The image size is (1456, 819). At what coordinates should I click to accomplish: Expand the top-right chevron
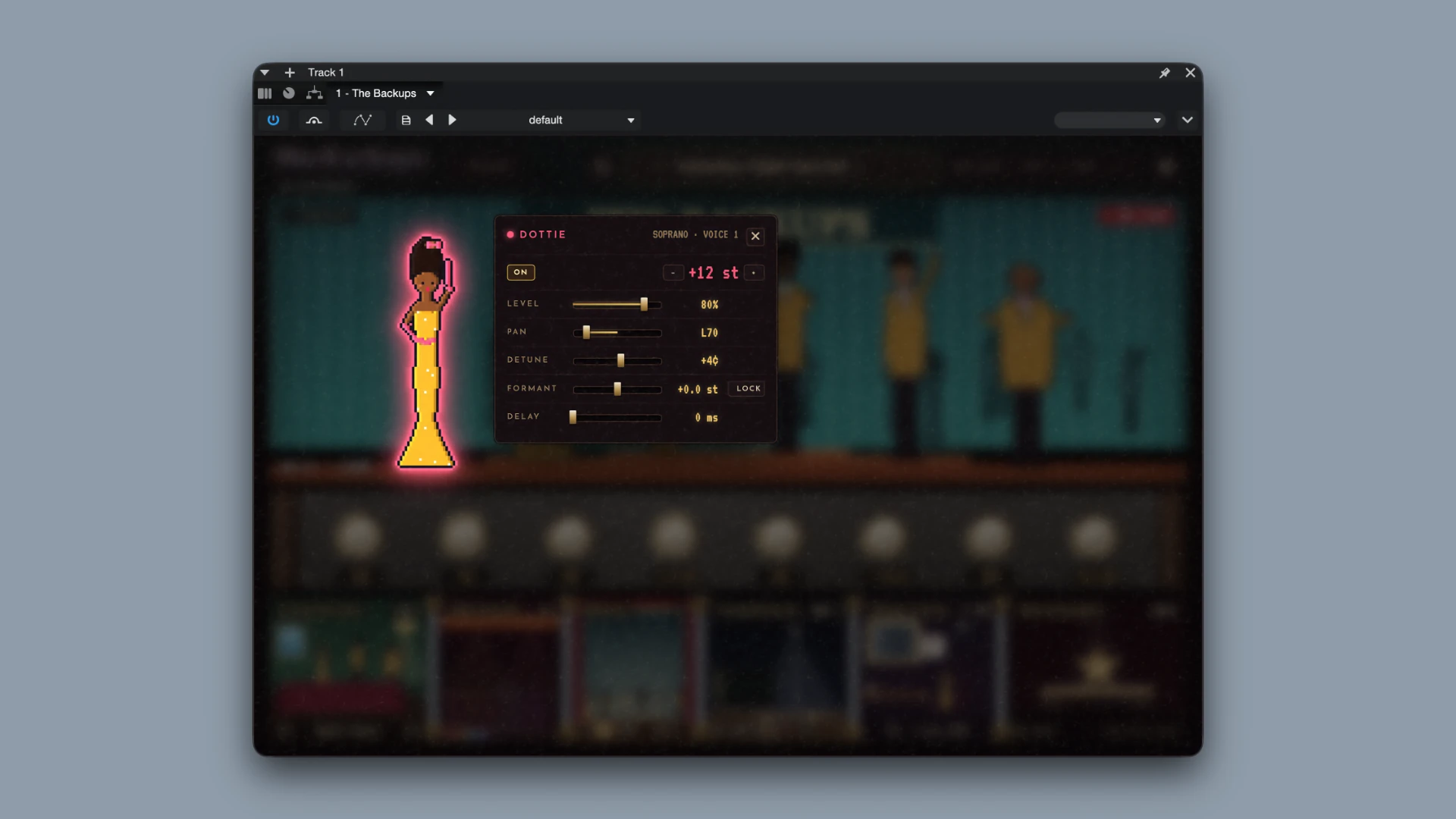point(1188,120)
